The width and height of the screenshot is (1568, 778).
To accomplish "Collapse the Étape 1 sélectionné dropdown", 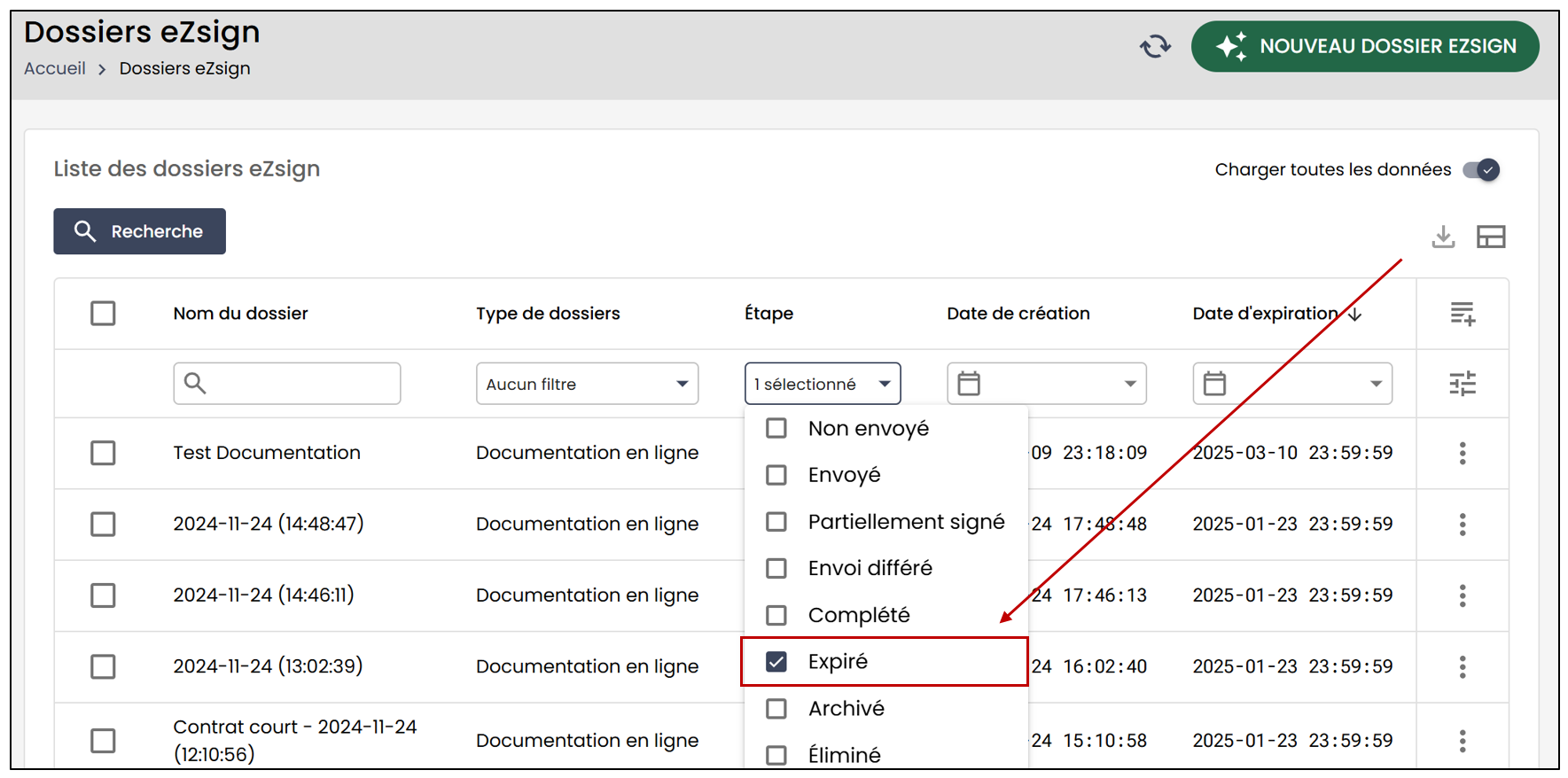I will (823, 384).
